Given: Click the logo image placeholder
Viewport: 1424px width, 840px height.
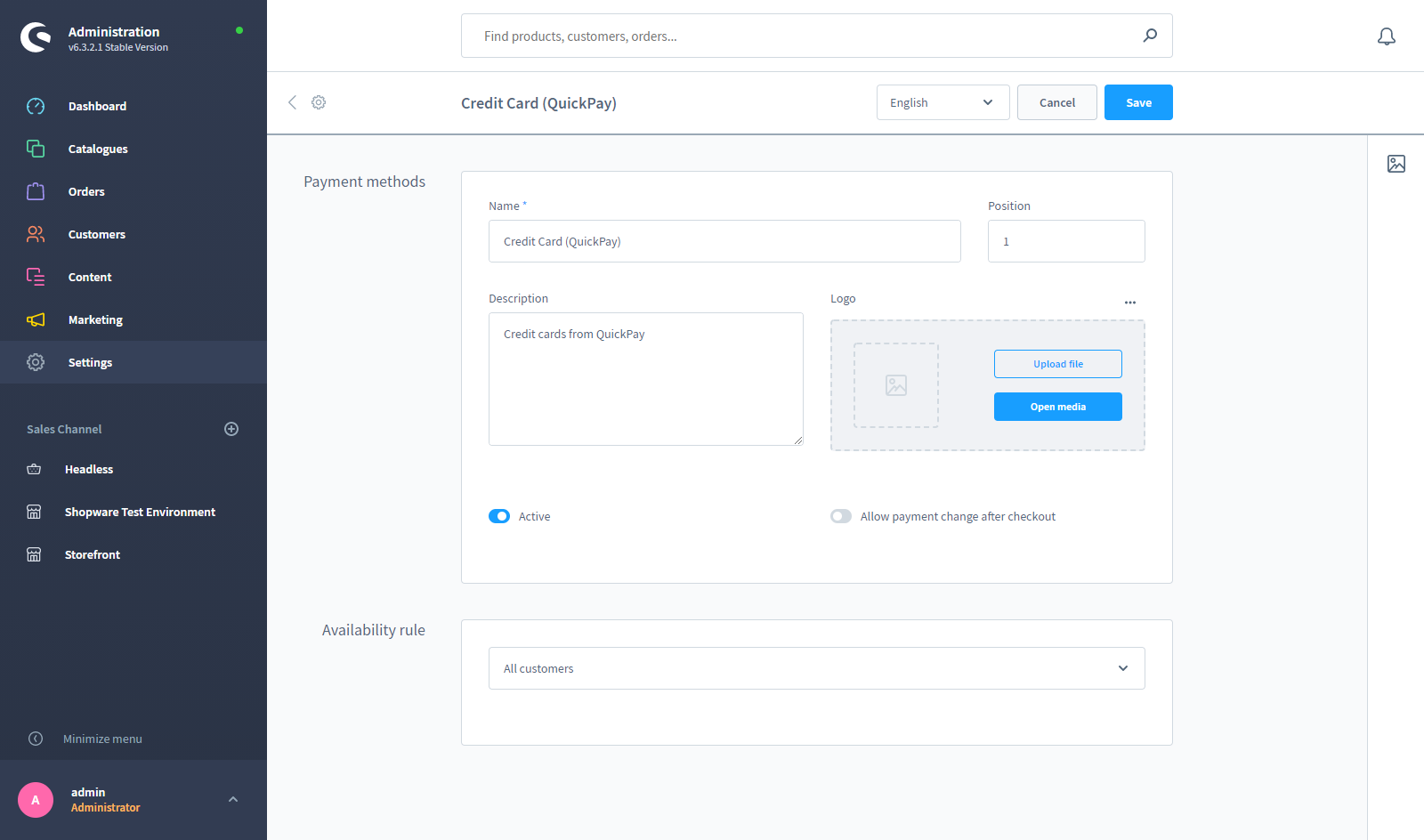Looking at the screenshot, I should [896, 385].
